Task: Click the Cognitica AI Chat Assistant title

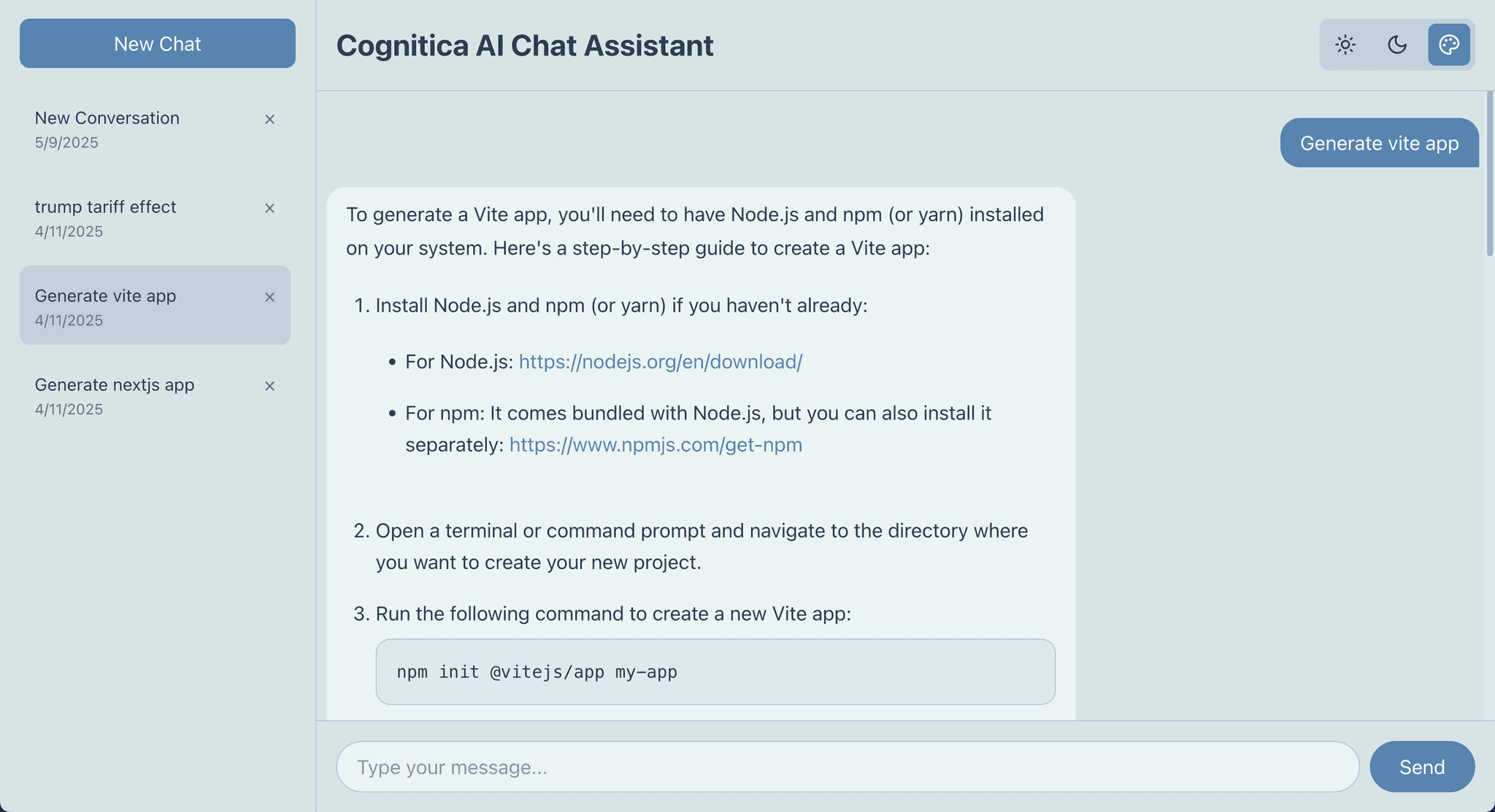Action: point(525,45)
